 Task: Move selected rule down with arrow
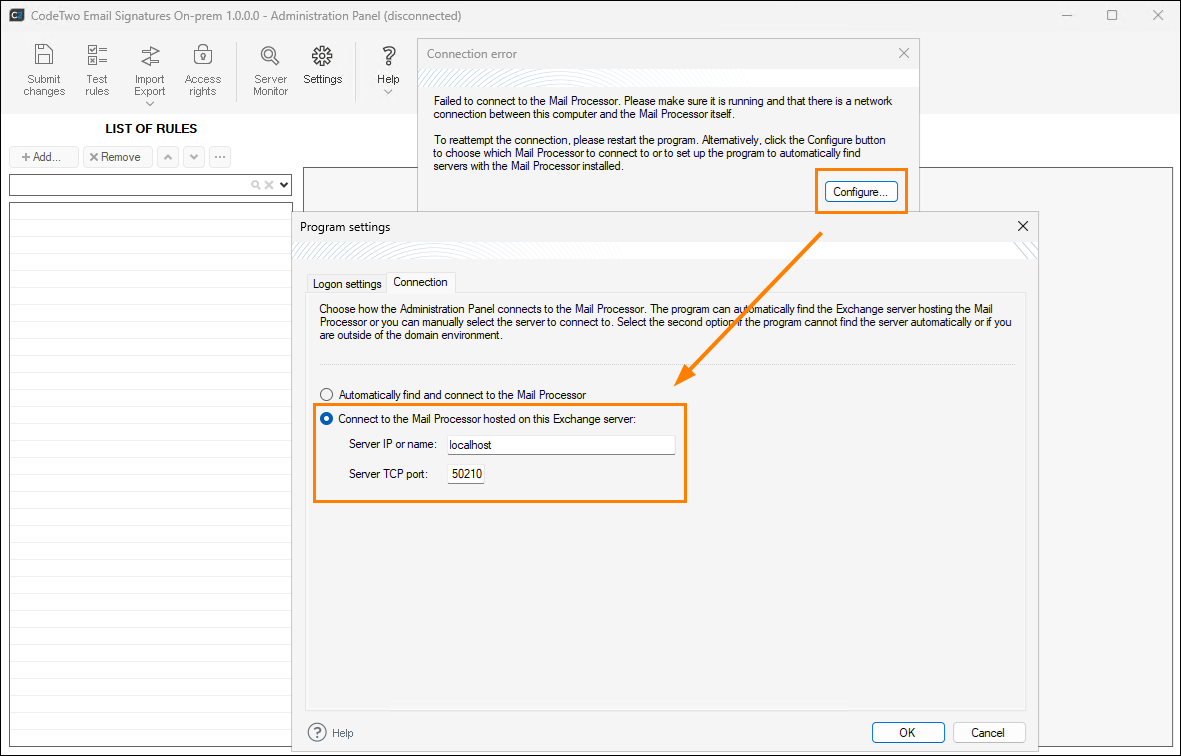[194, 157]
